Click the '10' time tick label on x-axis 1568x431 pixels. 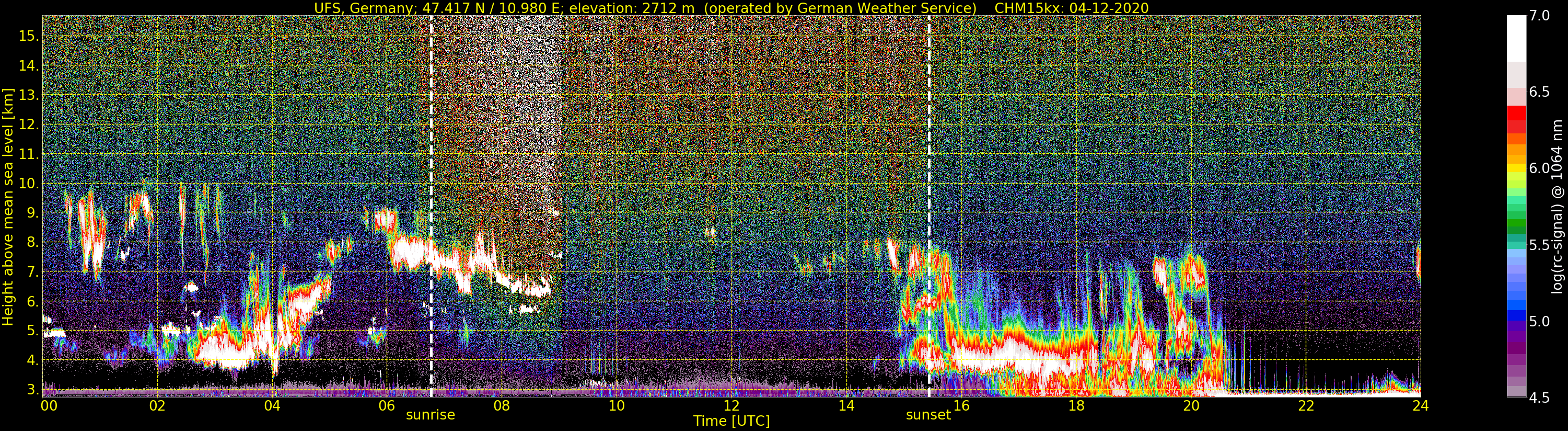coord(617,406)
